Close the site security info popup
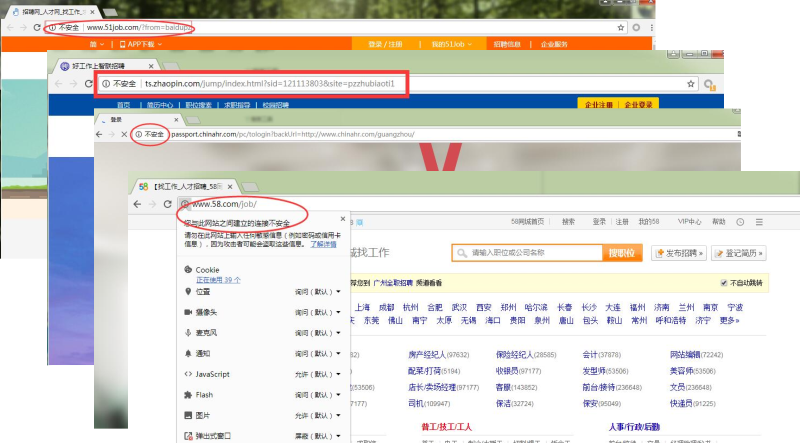 pyautogui.click(x=343, y=218)
